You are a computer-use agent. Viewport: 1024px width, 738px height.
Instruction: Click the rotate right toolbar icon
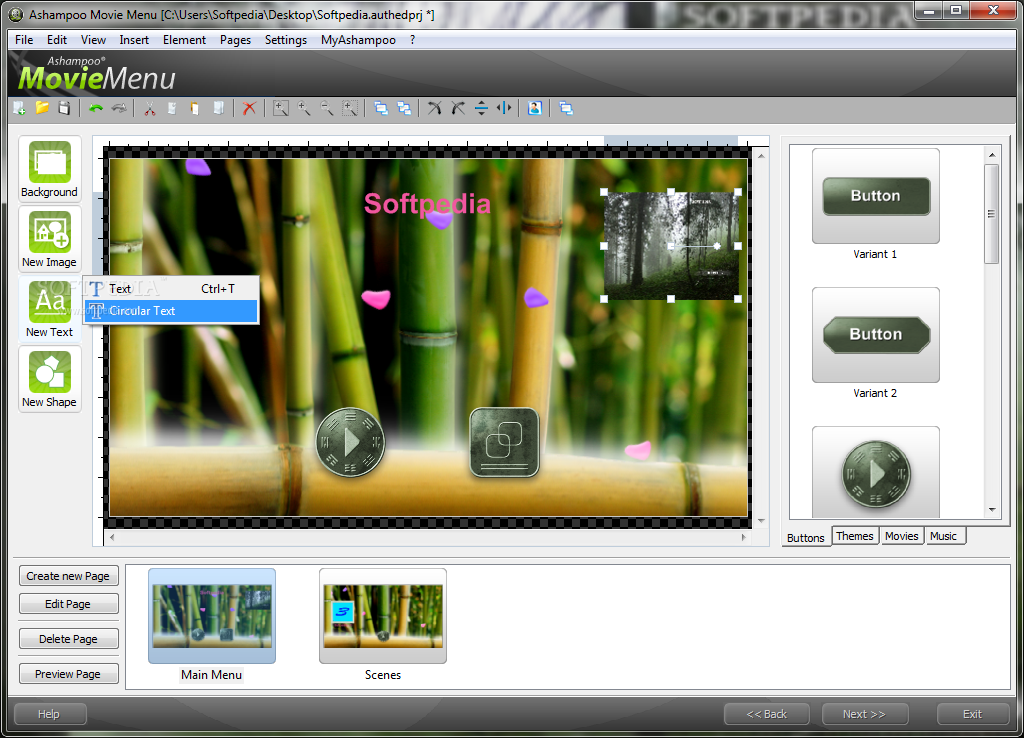tap(458, 108)
